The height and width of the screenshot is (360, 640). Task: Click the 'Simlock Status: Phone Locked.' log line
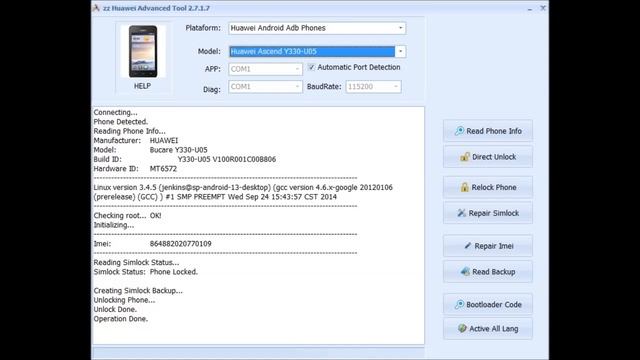(146, 272)
